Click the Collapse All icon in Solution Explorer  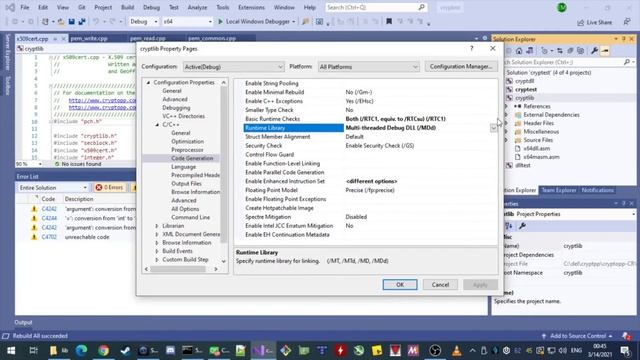pos(570,51)
